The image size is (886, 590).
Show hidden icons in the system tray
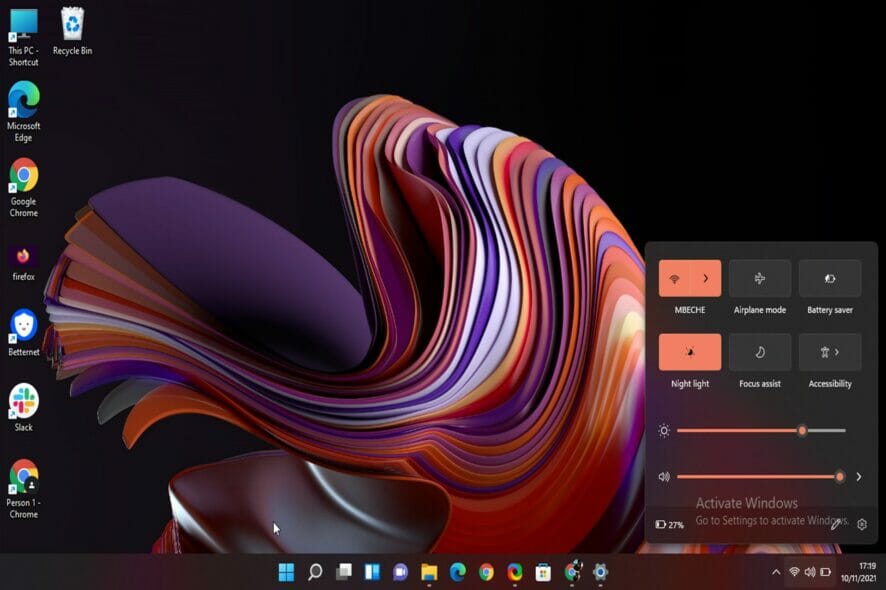(777, 573)
